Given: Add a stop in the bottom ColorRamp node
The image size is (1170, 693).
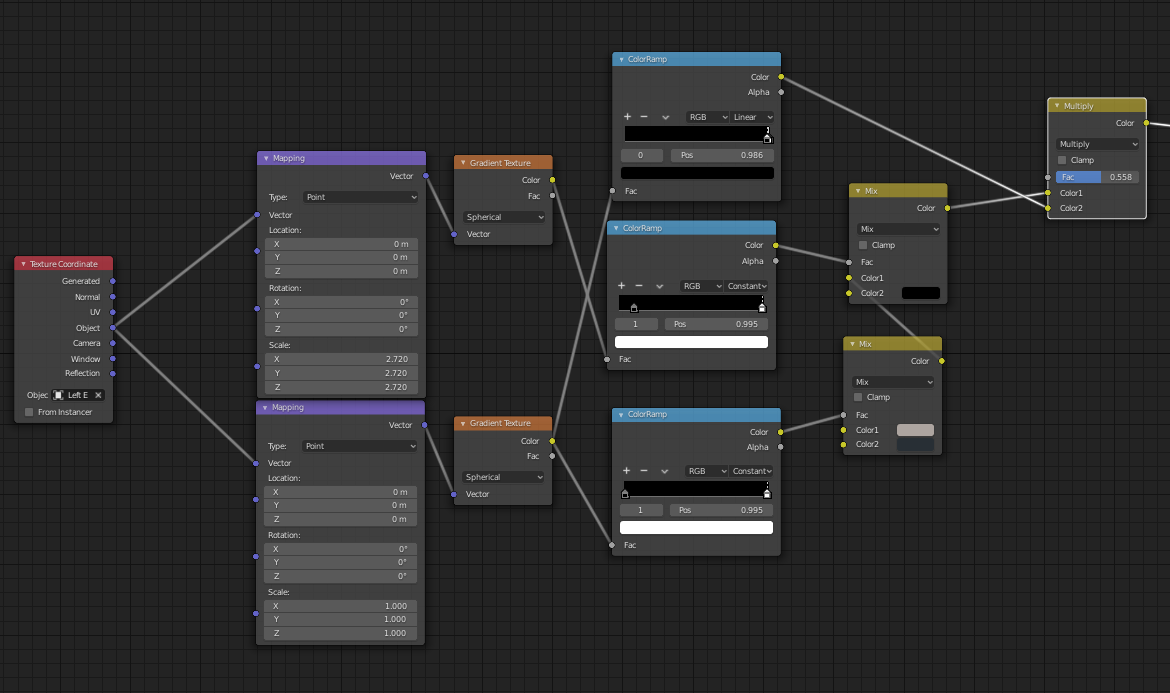Looking at the screenshot, I should tap(626, 471).
